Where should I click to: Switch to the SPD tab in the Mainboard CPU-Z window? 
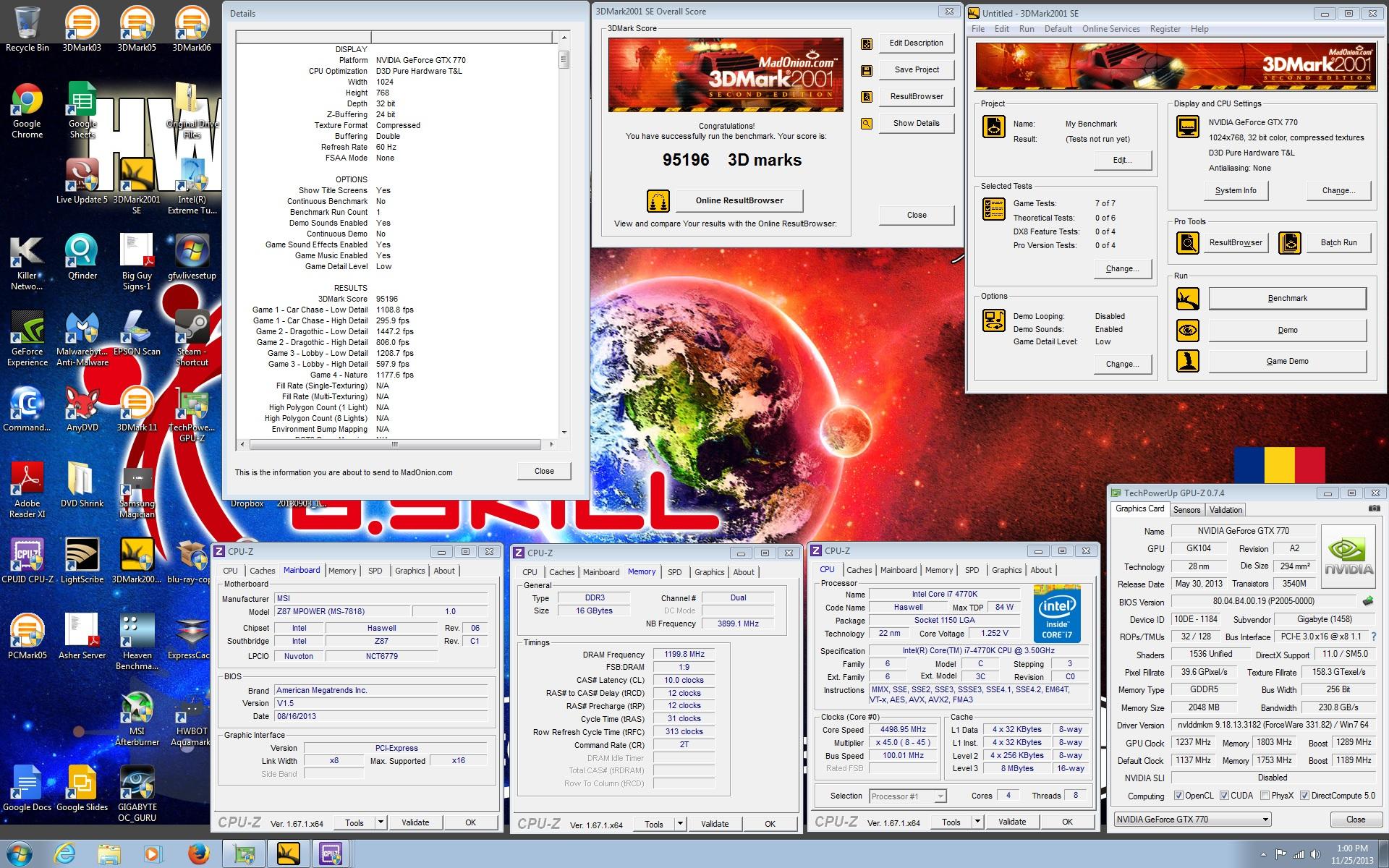pos(375,571)
